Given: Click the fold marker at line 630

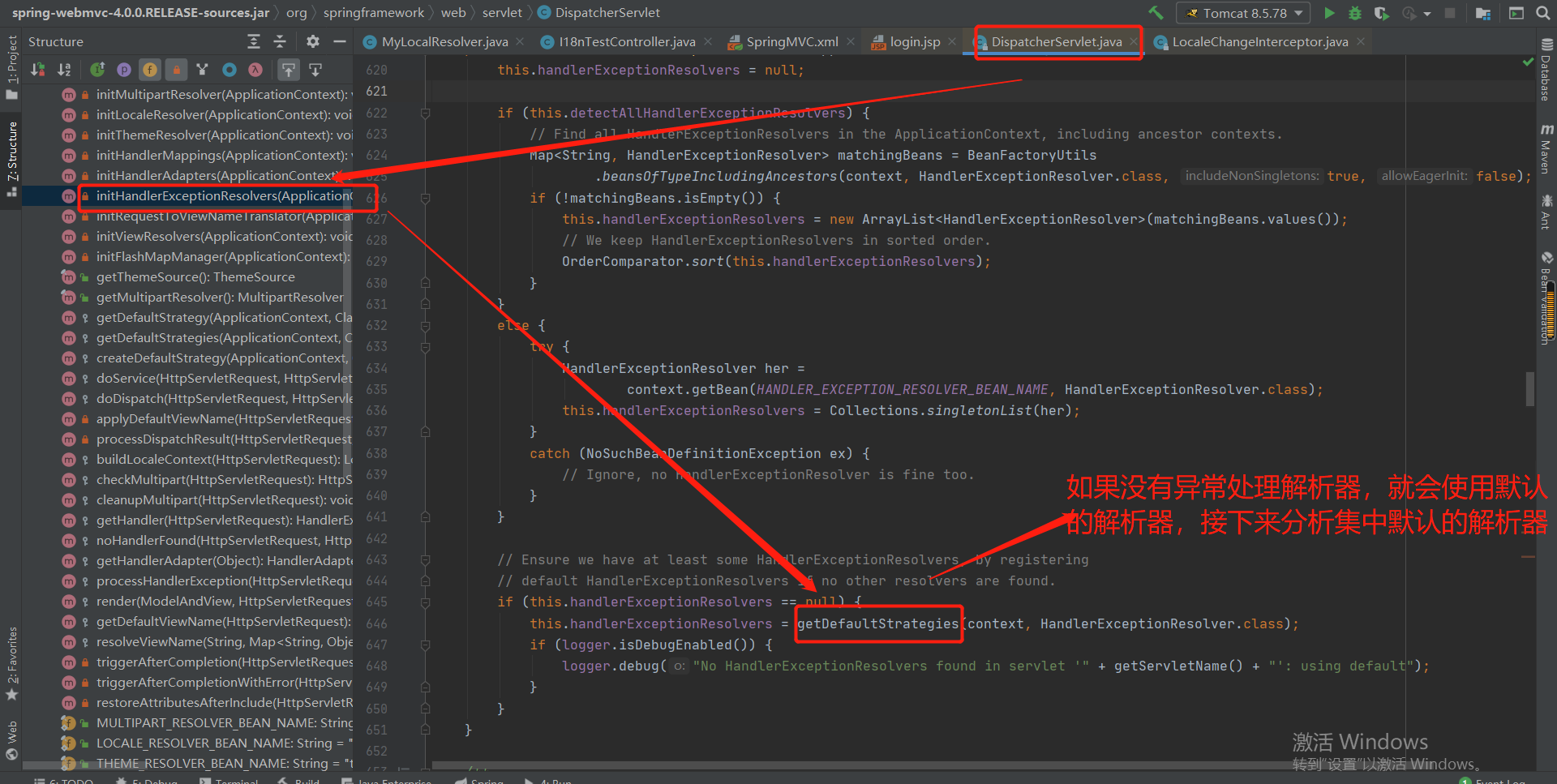Looking at the screenshot, I should [425, 284].
